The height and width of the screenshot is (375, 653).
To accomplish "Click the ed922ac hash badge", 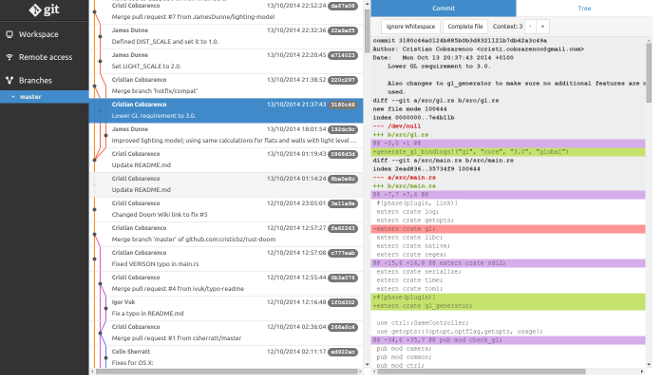I will tap(343, 352).
